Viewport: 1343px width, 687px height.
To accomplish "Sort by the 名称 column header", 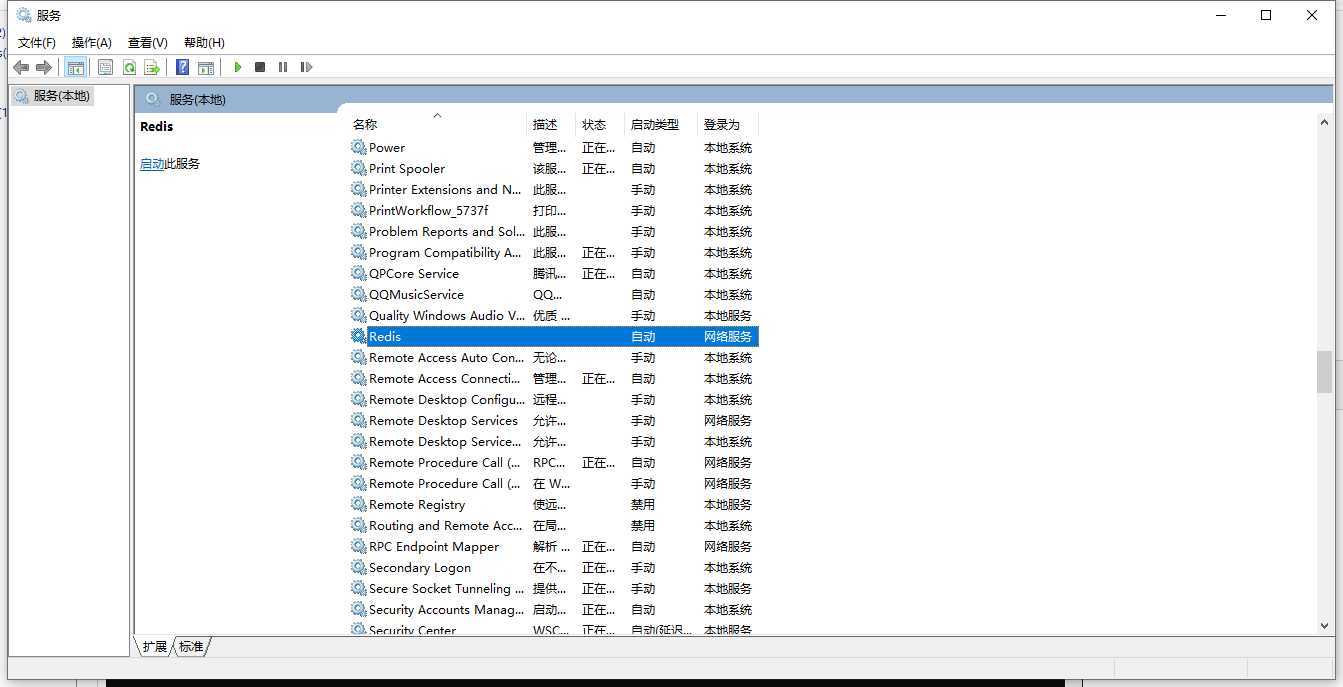I will [436, 124].
